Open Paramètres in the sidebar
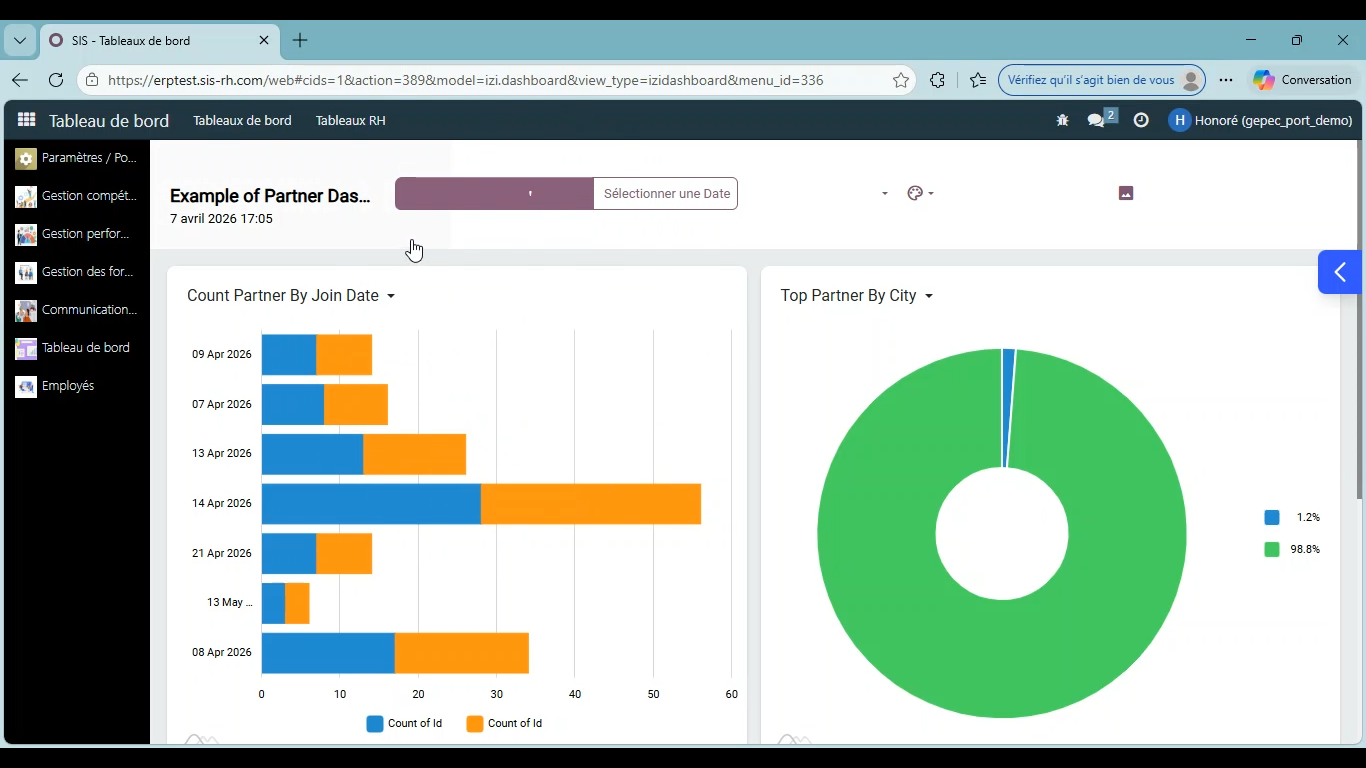 (76, 158)
